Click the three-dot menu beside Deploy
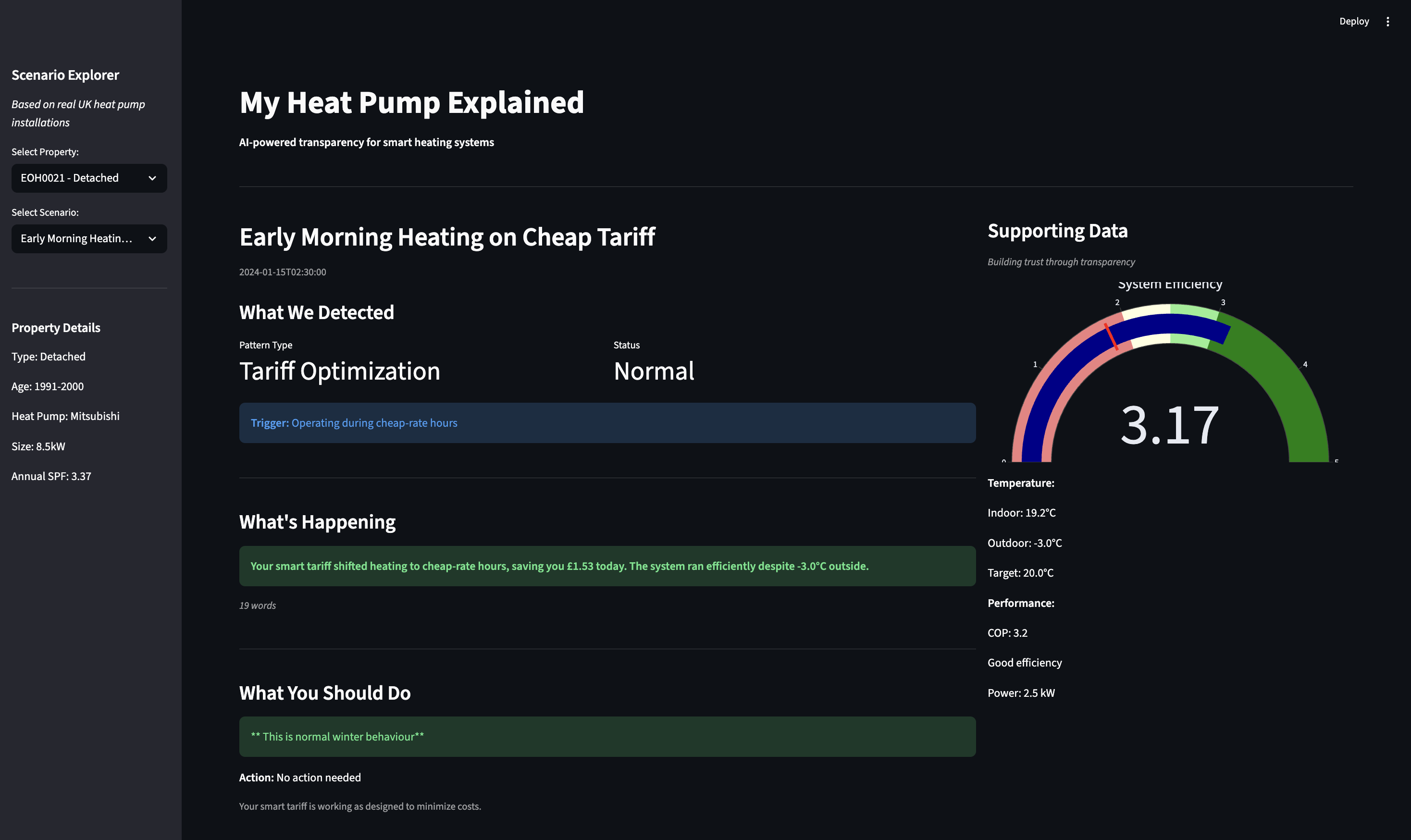This screenshot has height=840, width=1411. [1388, 21]
